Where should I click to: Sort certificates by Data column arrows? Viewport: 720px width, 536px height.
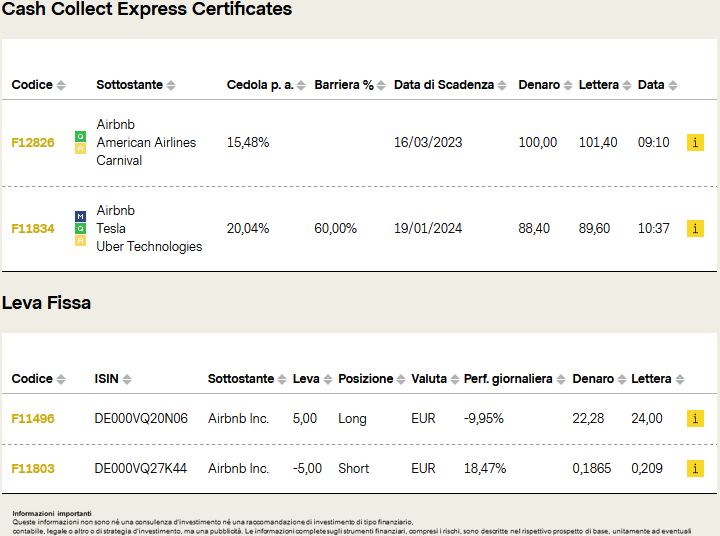[x=673, y=85]
